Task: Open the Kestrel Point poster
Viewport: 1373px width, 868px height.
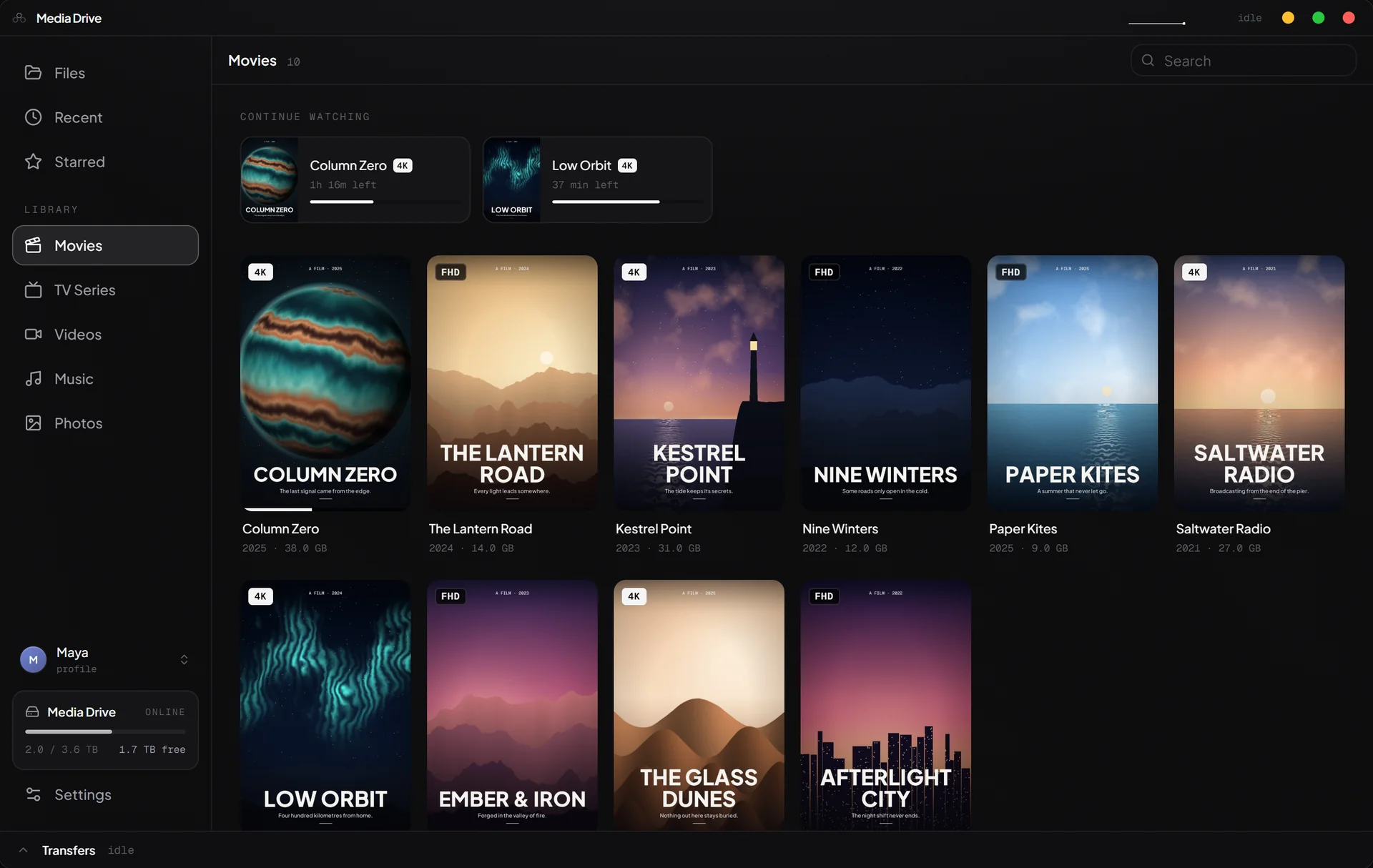Action: [699, 383]
